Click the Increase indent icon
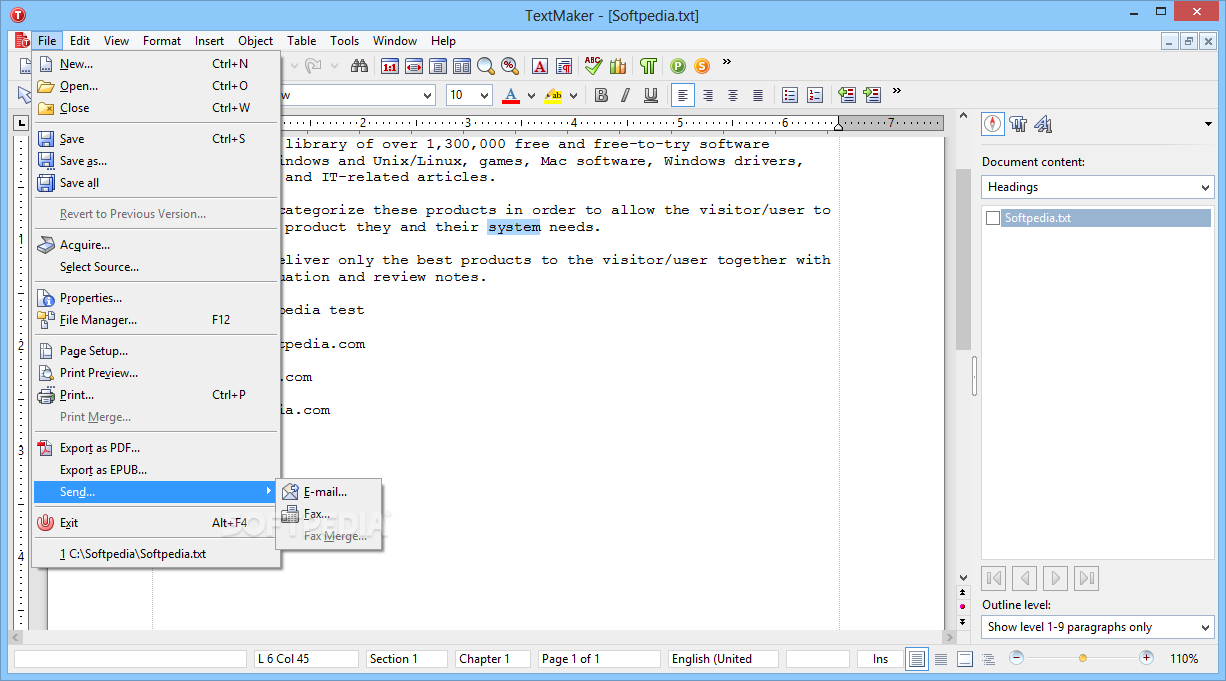Viewport: 1226px width, 681px height. pyautogui.click(x=872, y=95)
